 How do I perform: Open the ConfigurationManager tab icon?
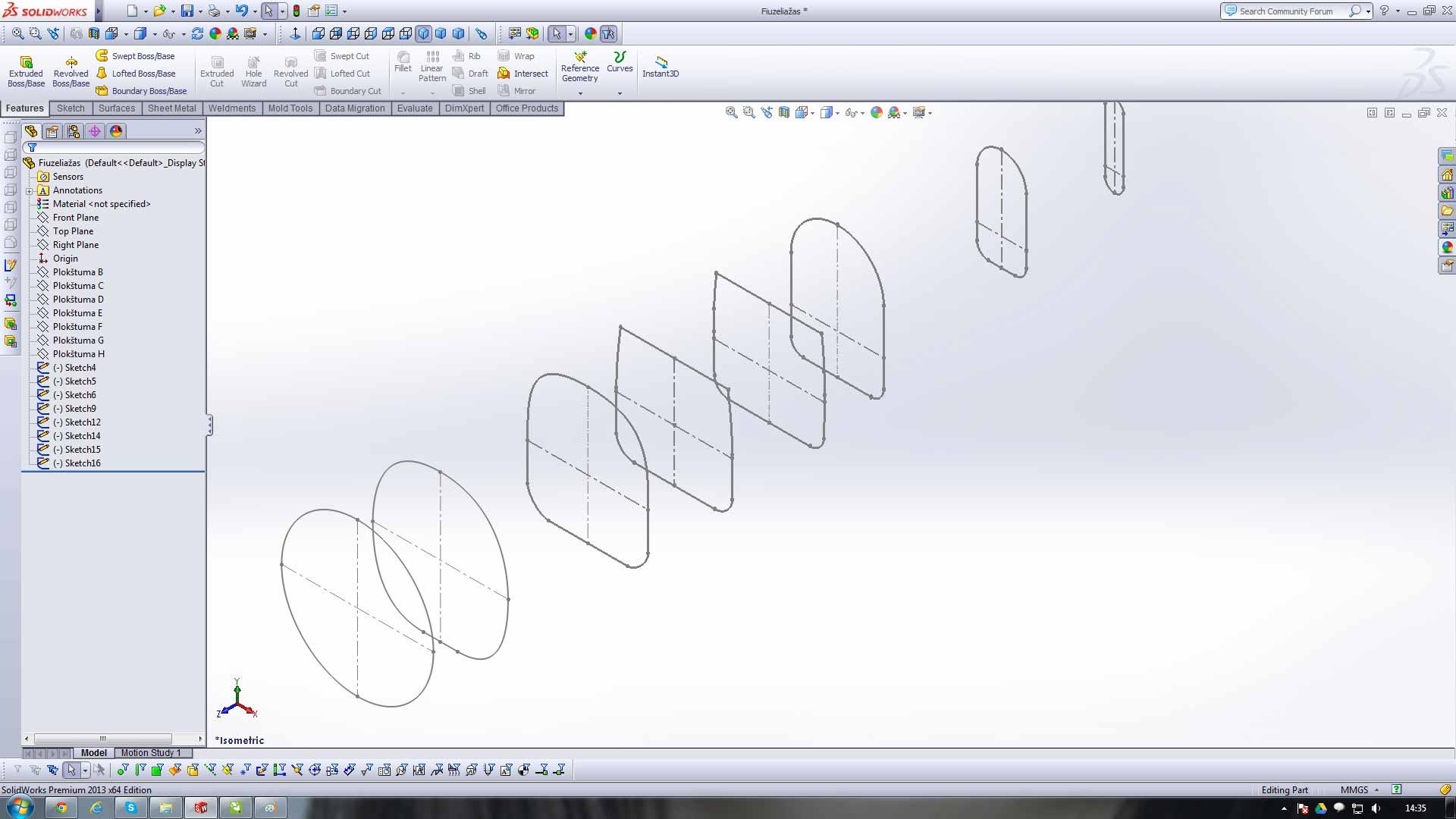[x=74, y=131]
